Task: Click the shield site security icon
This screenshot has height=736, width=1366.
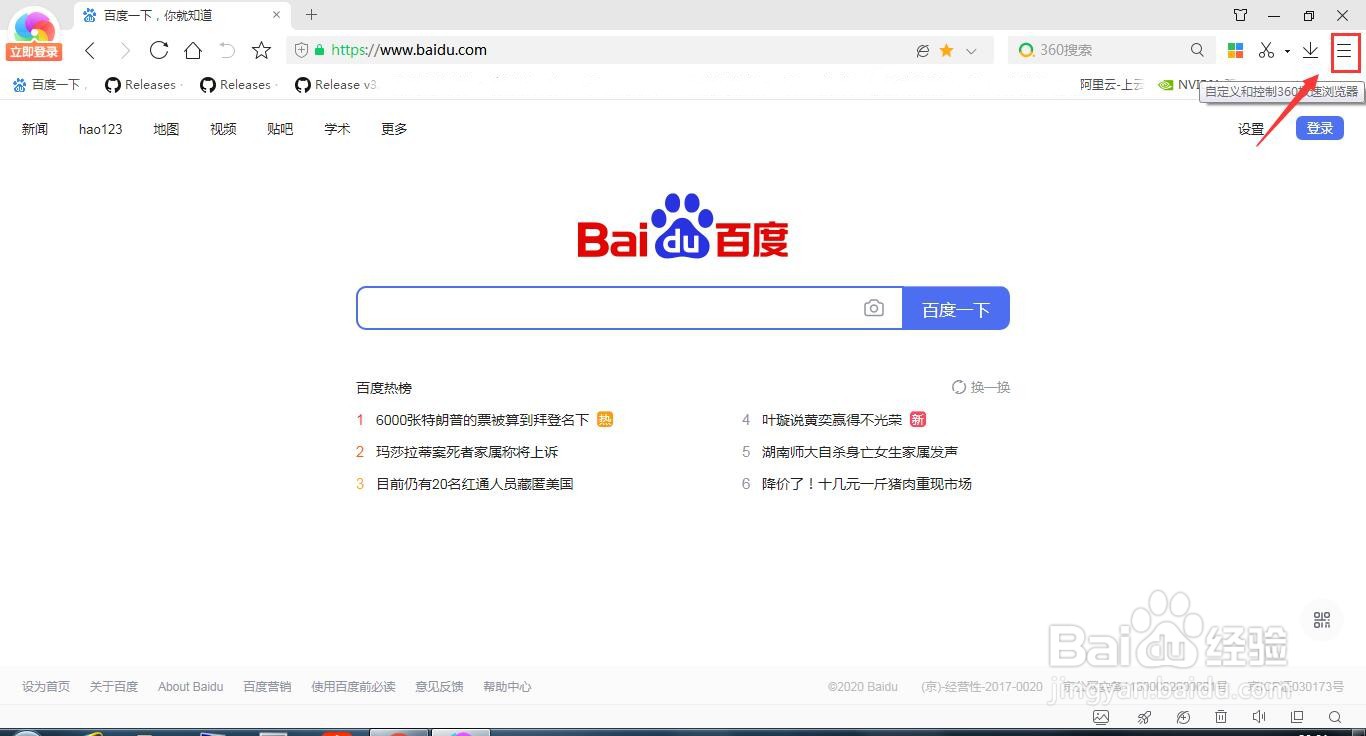Action: click(x=301, y=50)
